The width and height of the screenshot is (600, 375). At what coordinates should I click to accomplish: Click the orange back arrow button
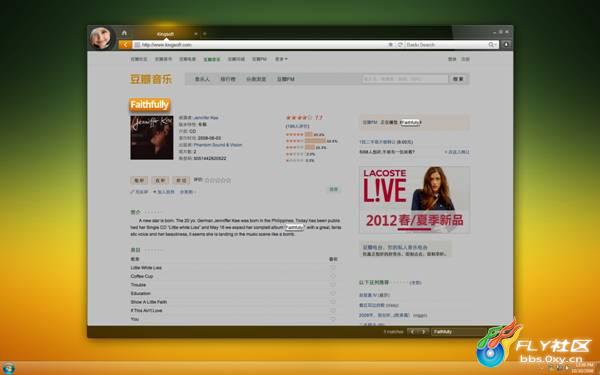125,45
